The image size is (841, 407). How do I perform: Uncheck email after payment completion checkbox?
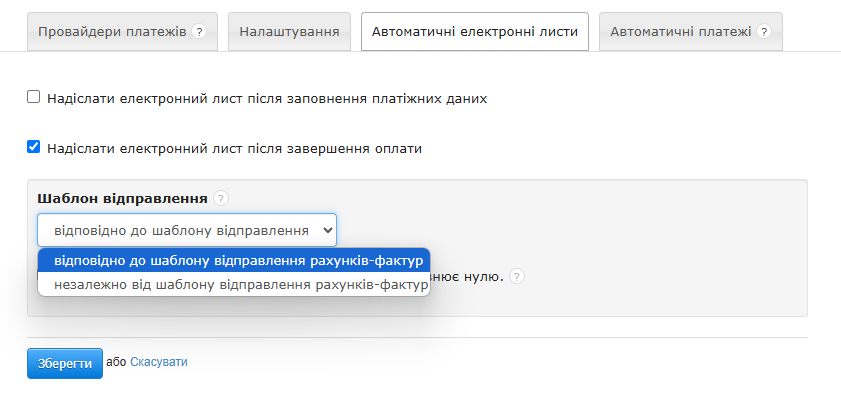tap(33, 147)
